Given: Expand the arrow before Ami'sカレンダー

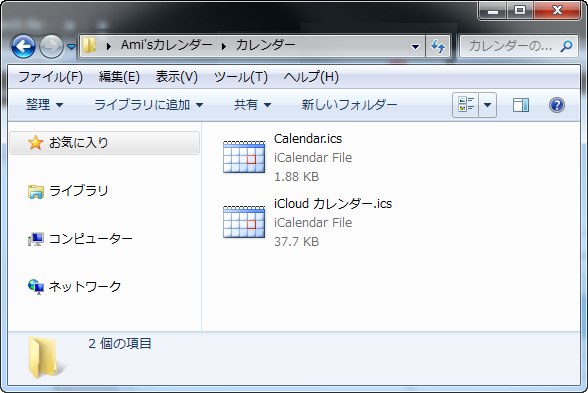Looking at the screenshot, I should click(x=109, y=46).
